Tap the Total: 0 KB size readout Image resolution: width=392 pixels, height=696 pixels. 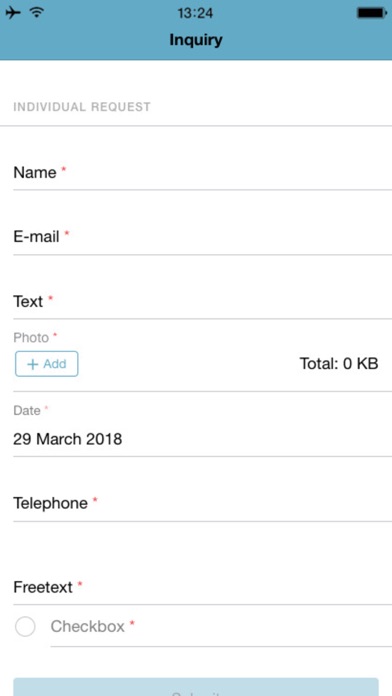tap(339, 364)
